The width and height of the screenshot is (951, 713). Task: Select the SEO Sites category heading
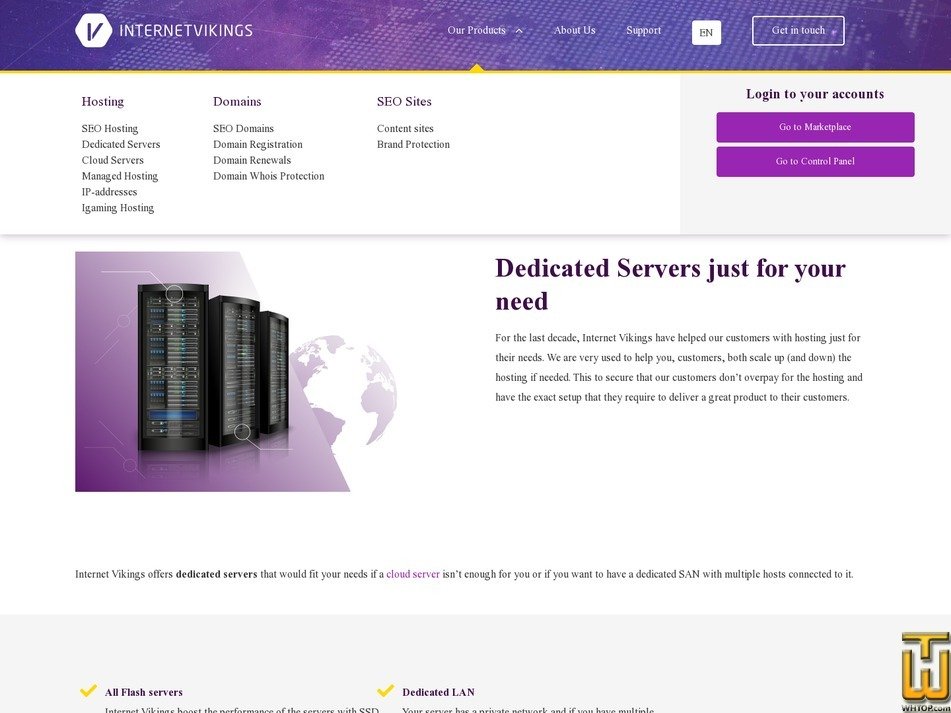[404, 101]
